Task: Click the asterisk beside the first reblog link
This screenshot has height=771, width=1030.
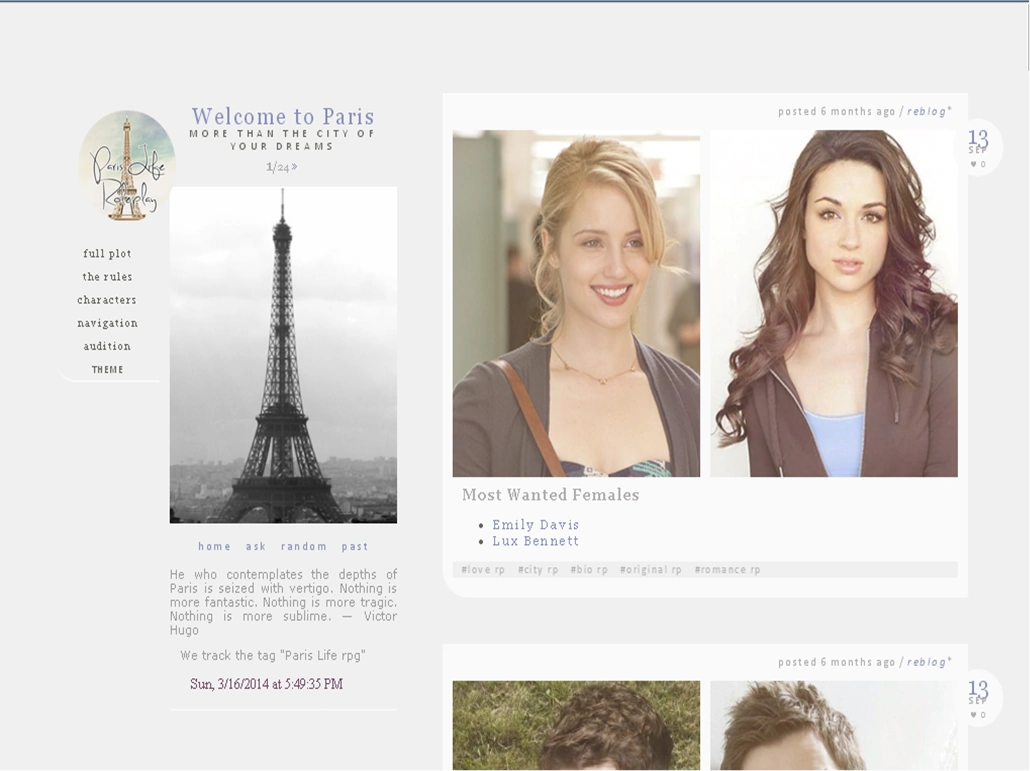Action: coord(949,108)
